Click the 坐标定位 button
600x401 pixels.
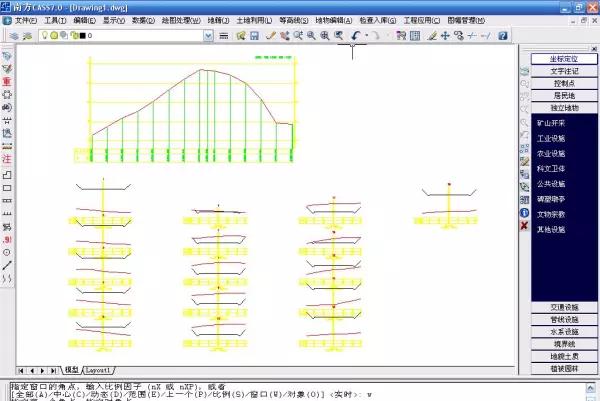(x=564, y=59)
